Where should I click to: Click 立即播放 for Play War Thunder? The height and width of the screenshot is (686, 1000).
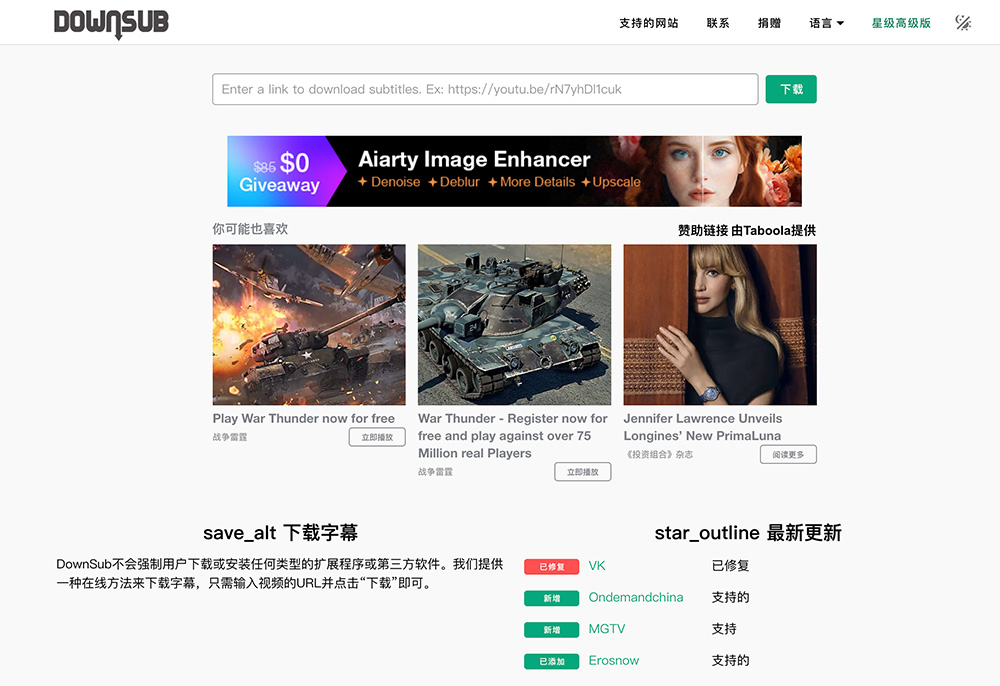(x=377, y=436)
